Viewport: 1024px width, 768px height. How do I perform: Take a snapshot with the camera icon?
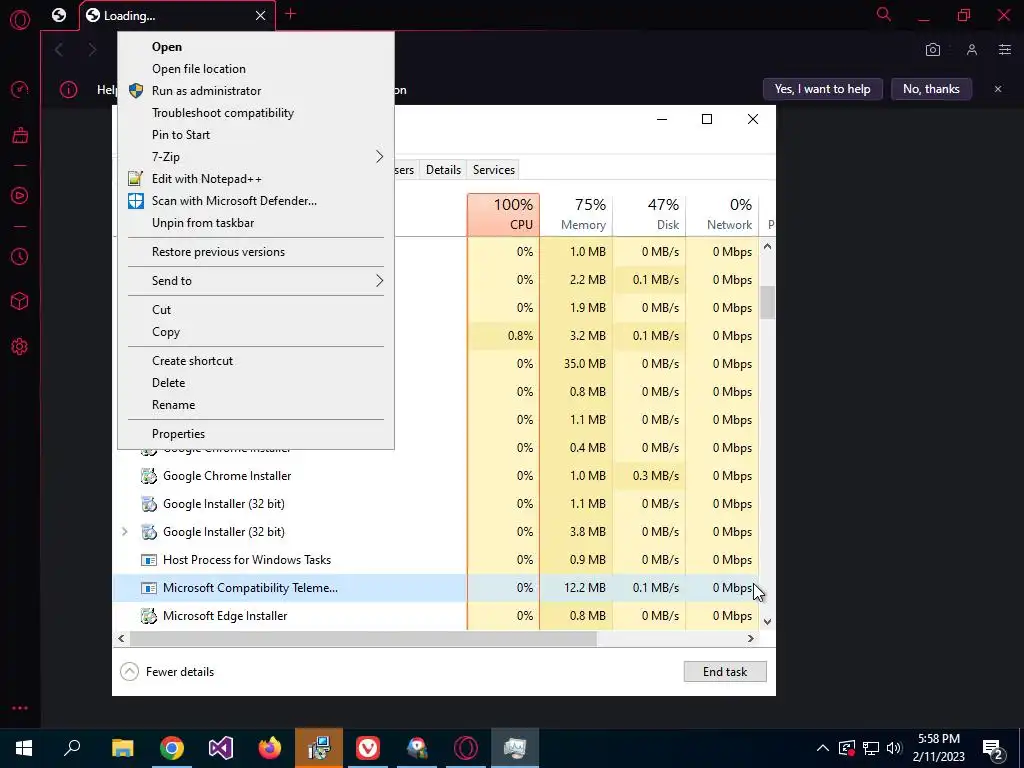(x=933, y=50)
